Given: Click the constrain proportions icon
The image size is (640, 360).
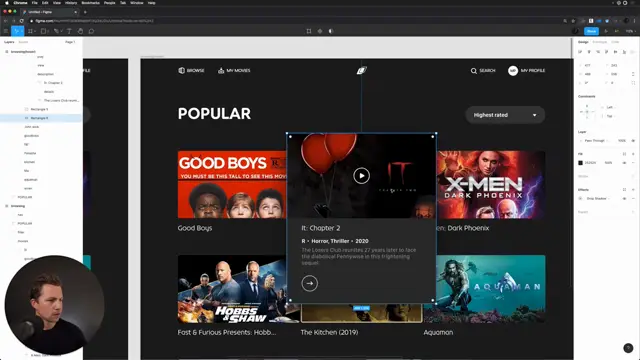Looking at the screenshot, I should click(633, 74).
